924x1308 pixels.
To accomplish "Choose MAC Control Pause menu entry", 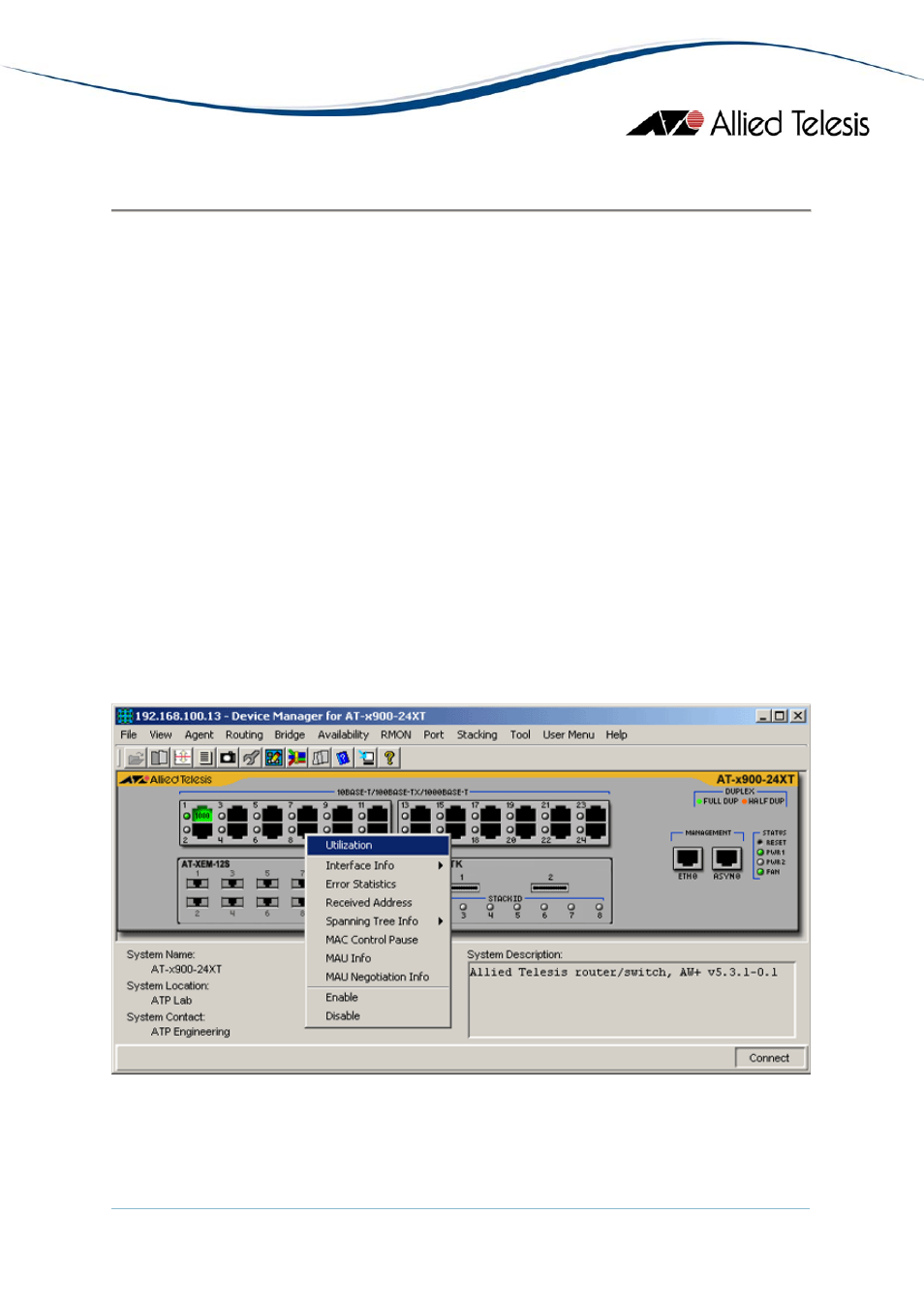I will (378, 940).
